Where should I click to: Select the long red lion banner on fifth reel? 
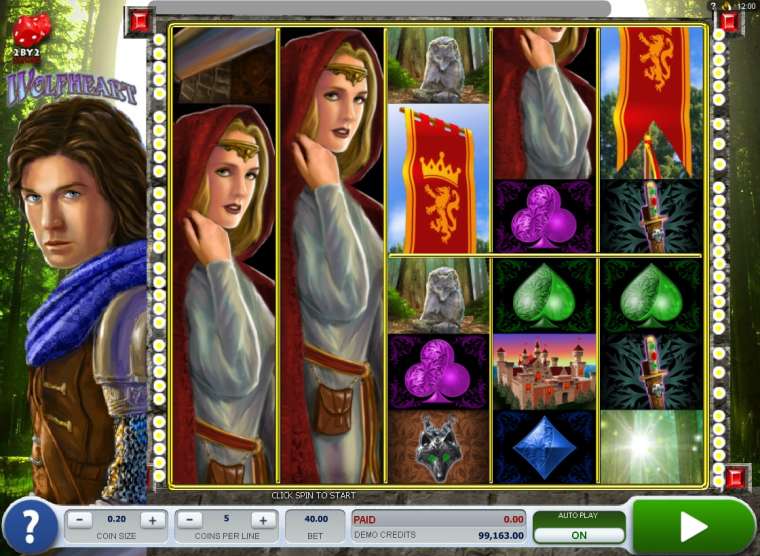click(x=651, y=103)
